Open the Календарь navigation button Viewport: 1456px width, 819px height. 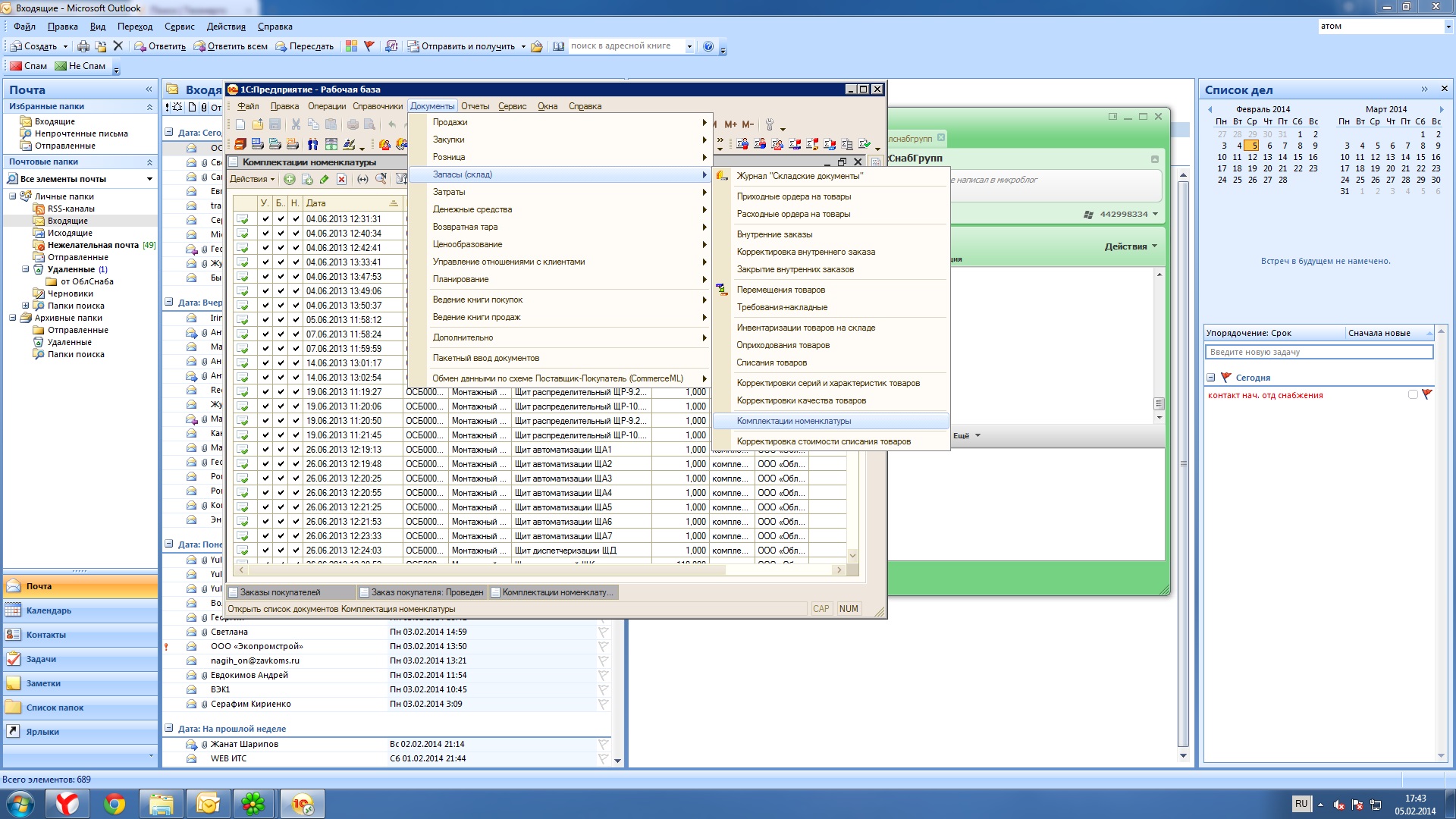click(80, 610)
